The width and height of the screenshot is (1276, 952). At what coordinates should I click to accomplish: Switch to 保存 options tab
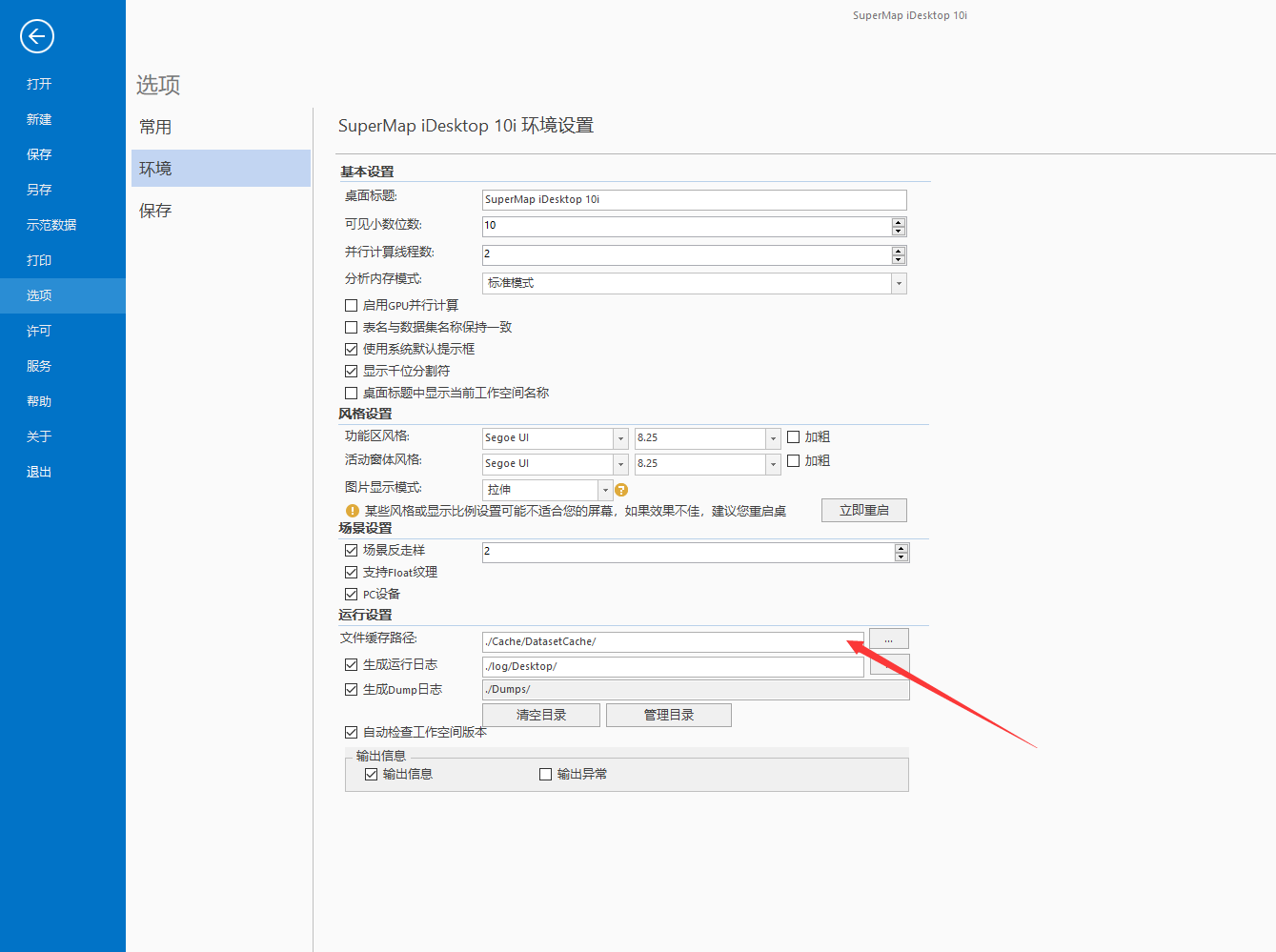tap(221, 211)
